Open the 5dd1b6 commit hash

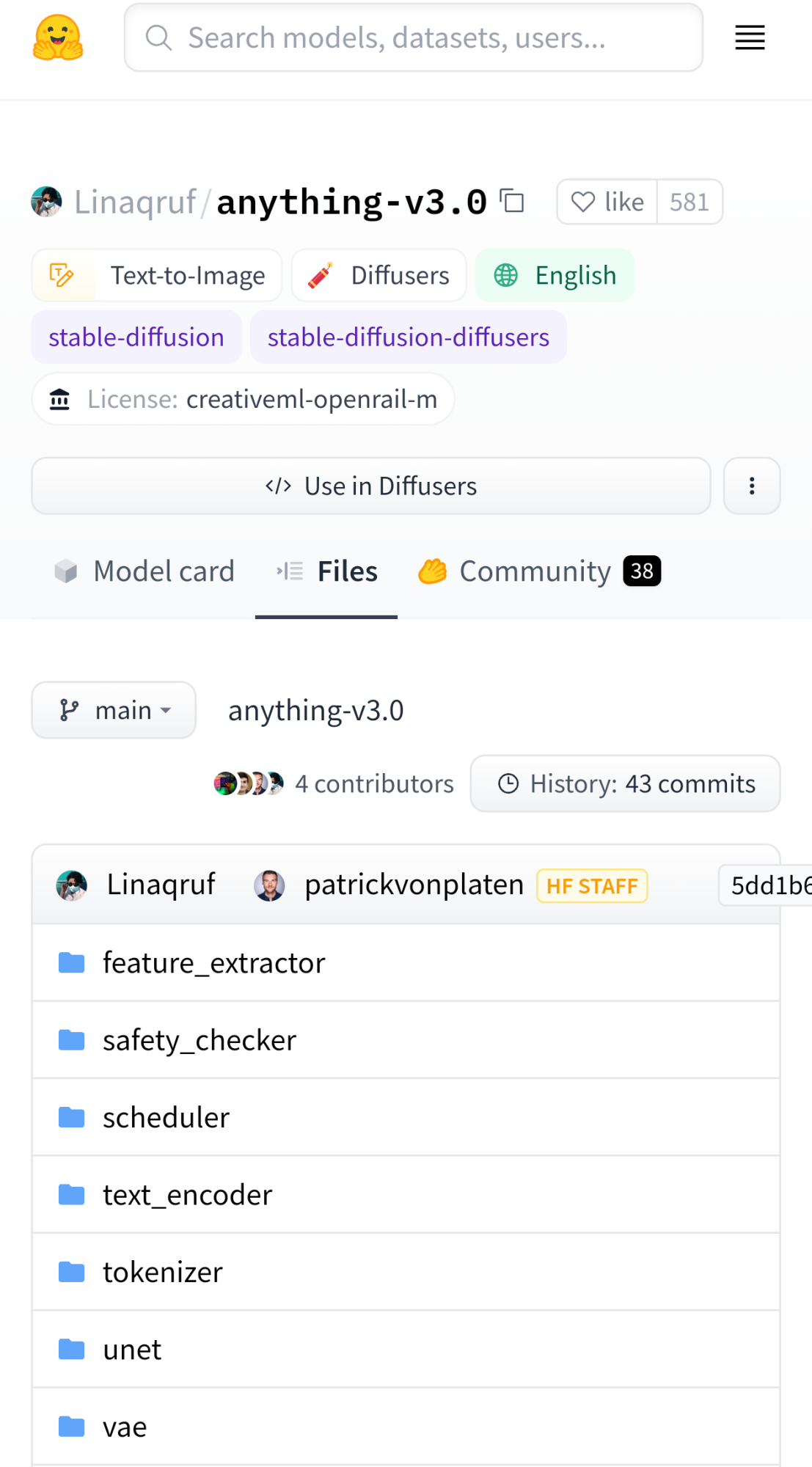[767, 885]
